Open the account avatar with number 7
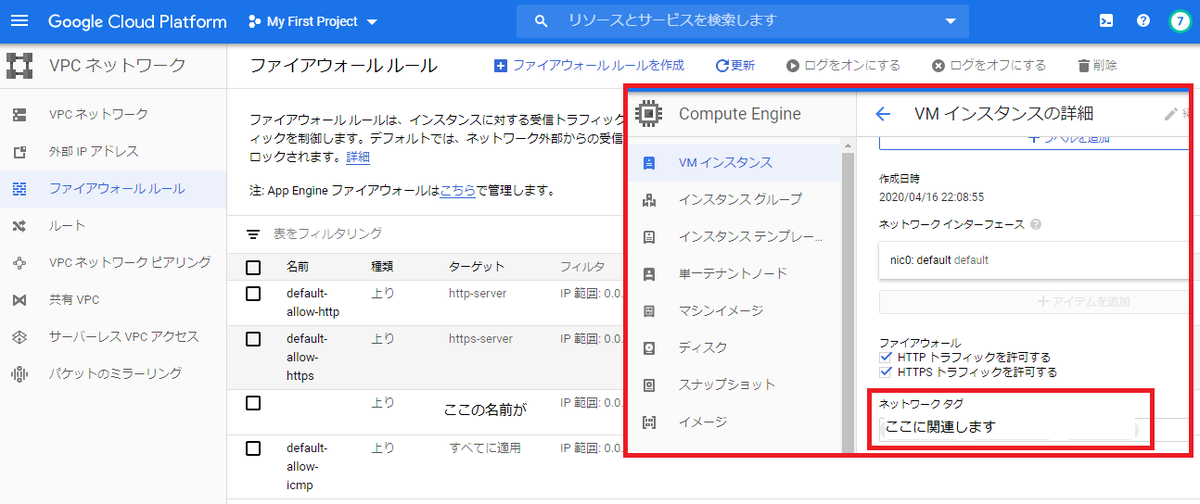Image resolution: width=1200 pixels, height=504 pixels. [1180, 21]
